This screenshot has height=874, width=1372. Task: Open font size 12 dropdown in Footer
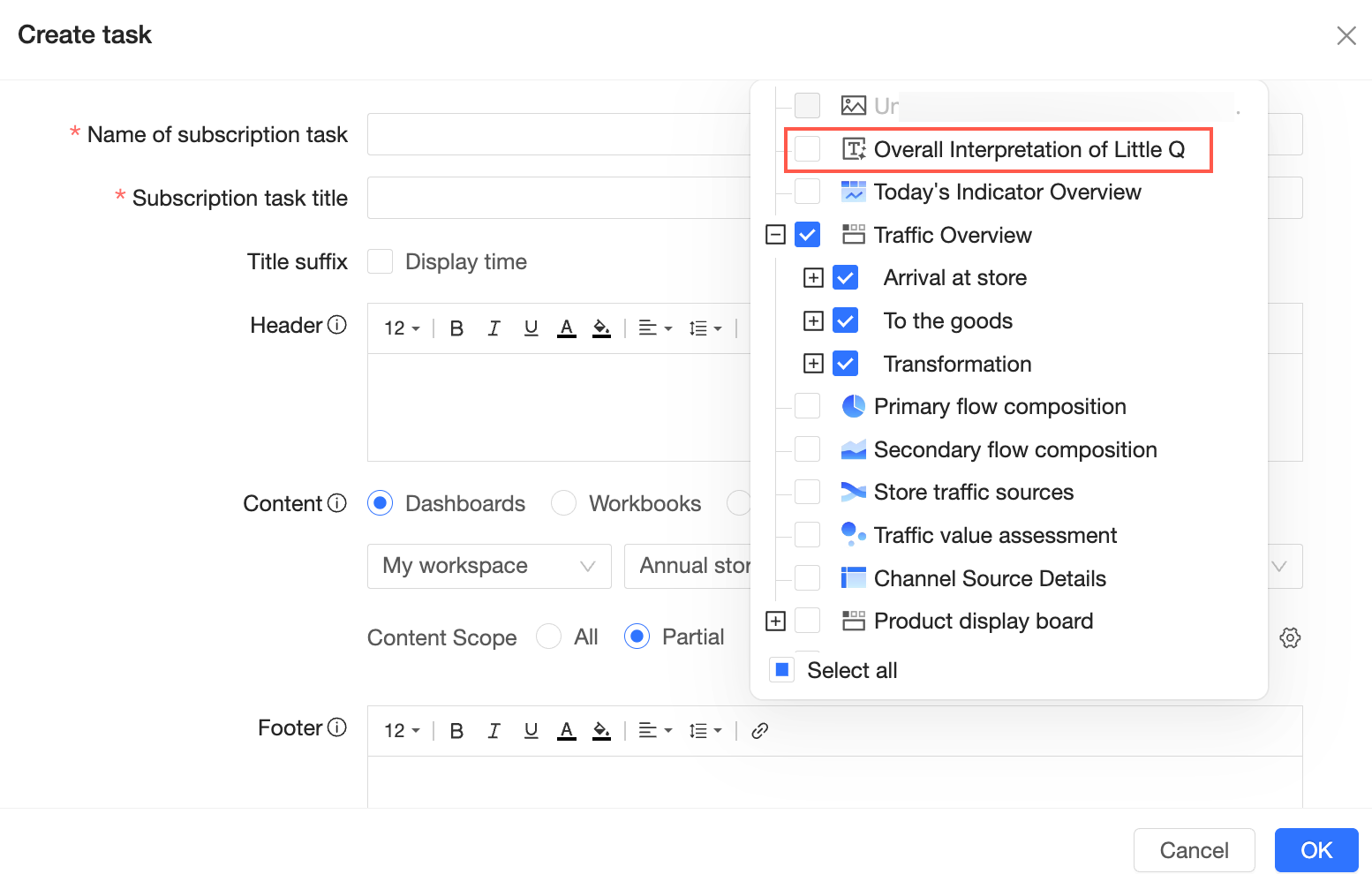402,731
